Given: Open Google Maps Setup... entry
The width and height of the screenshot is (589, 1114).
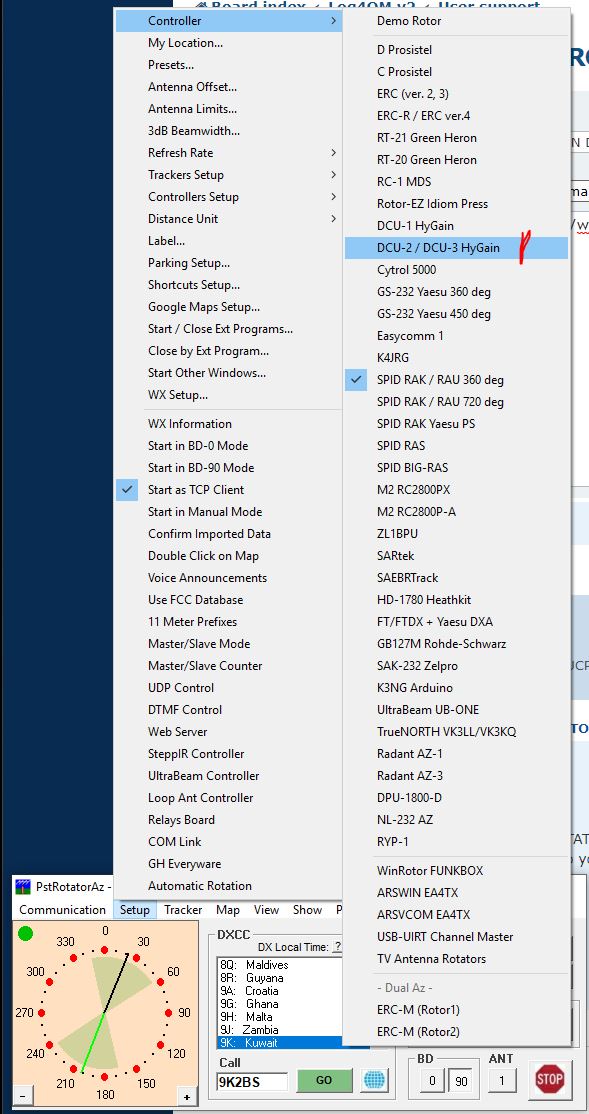Looking at the screenshot, I should (229, 307).
